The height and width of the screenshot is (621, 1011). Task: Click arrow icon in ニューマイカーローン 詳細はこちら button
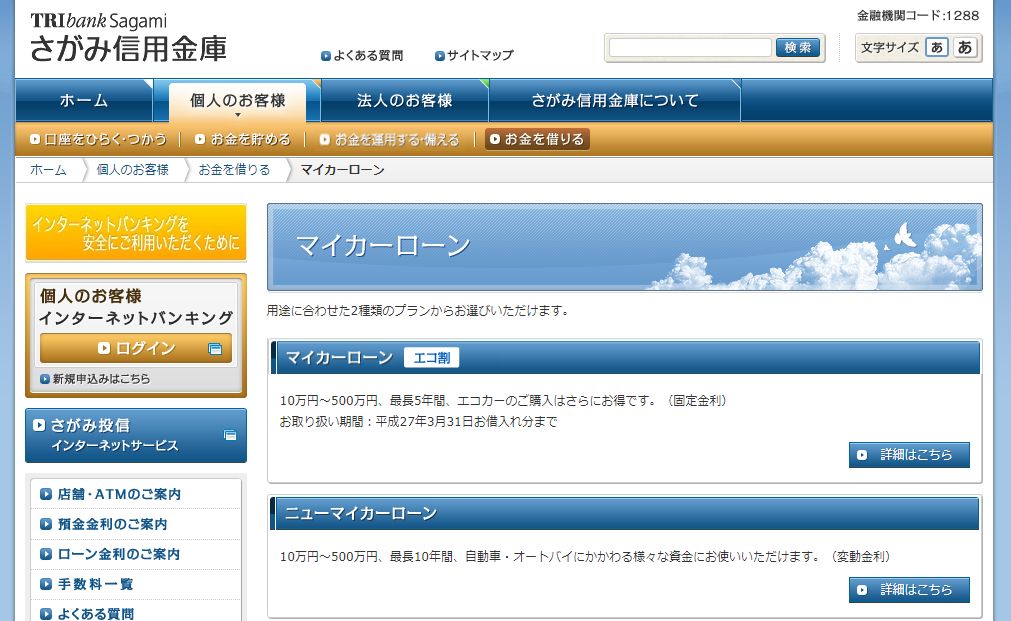click(x=862, y=590)
